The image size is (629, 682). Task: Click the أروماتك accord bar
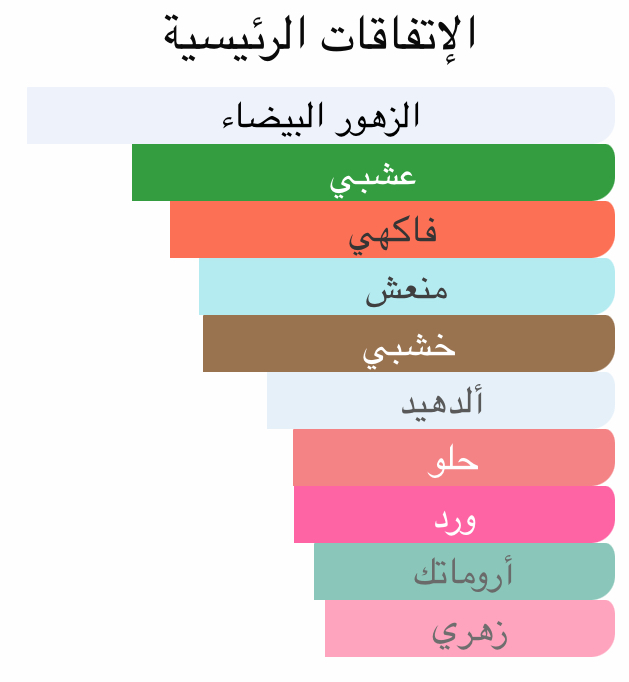coord(464,572)
